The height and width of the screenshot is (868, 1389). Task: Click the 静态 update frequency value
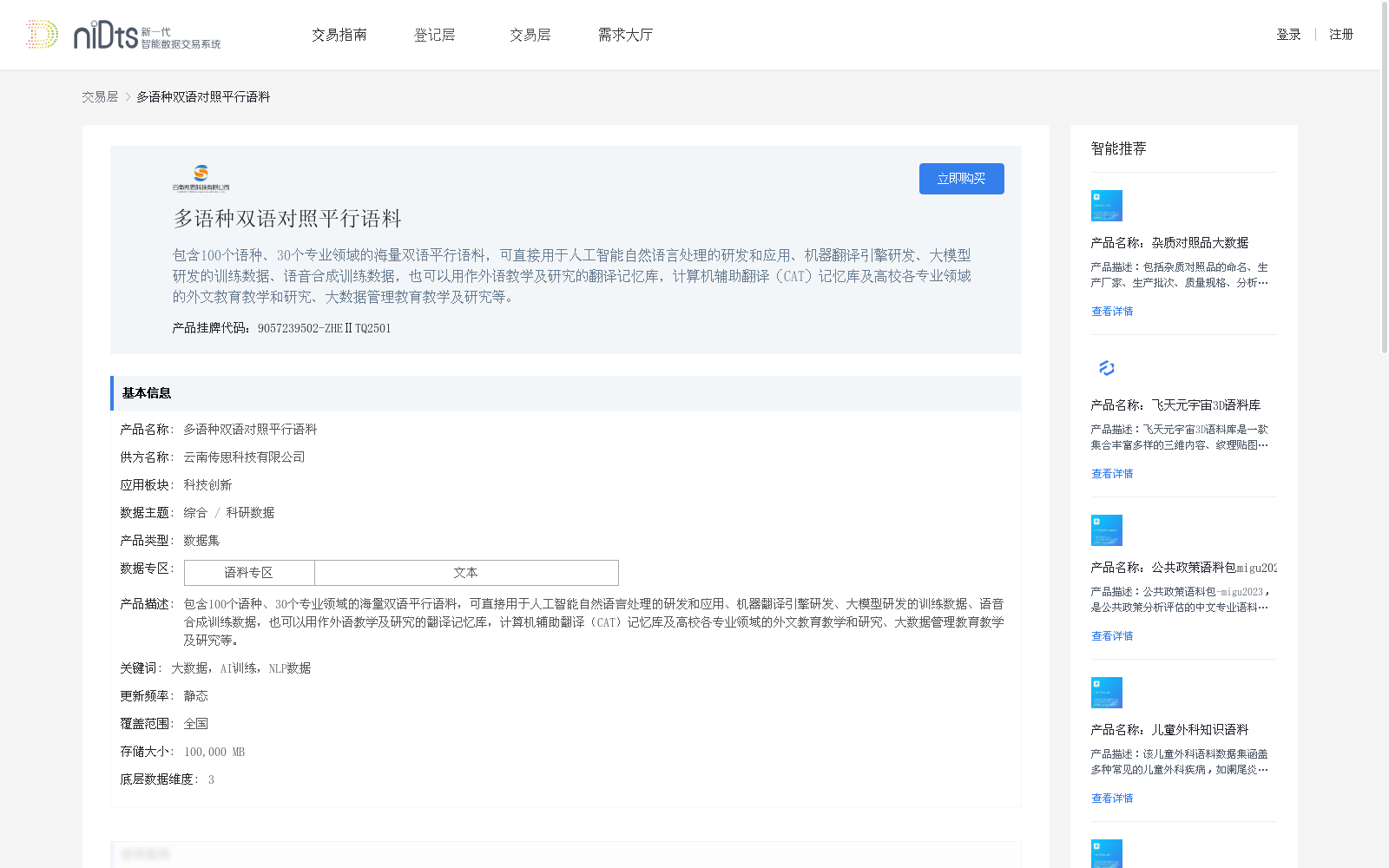click(195, 696)
